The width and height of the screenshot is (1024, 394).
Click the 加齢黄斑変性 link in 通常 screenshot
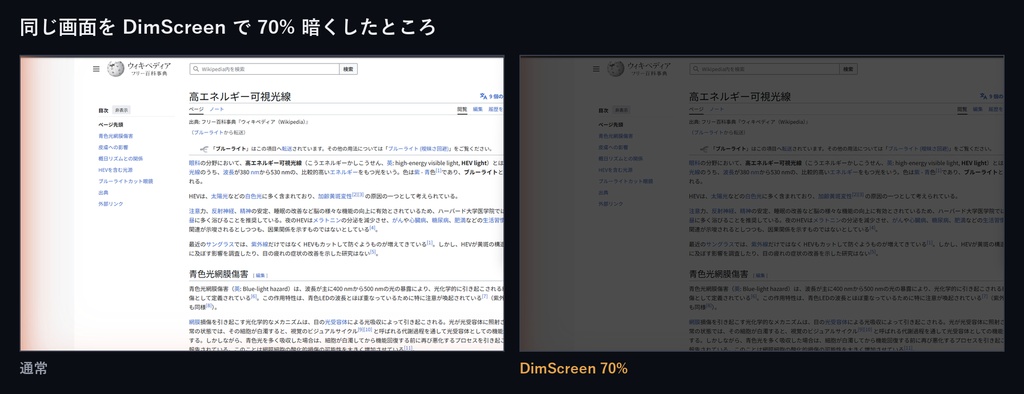tap(334, 196)
